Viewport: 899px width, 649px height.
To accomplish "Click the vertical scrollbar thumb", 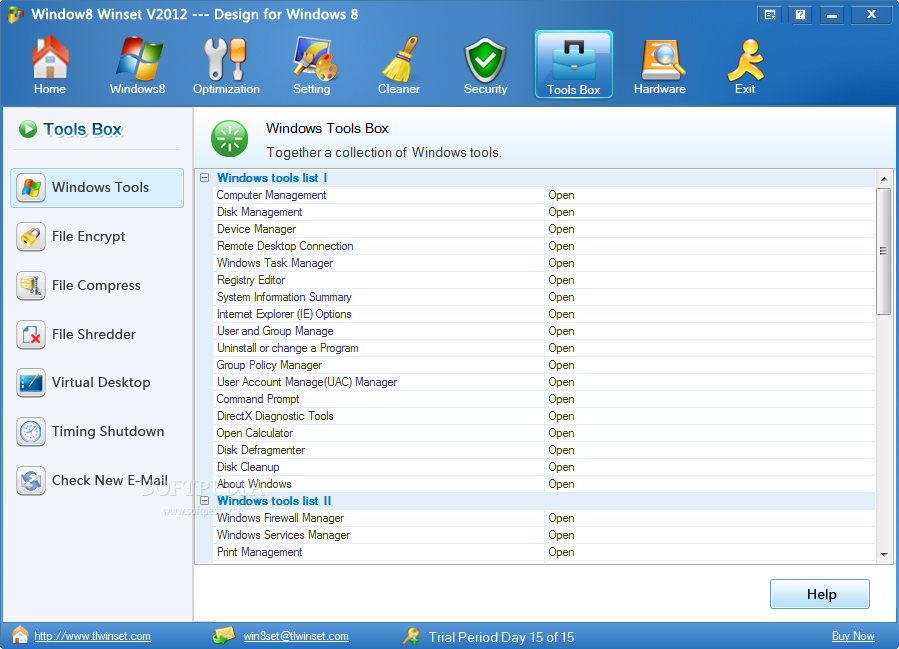I will (884, 251).
